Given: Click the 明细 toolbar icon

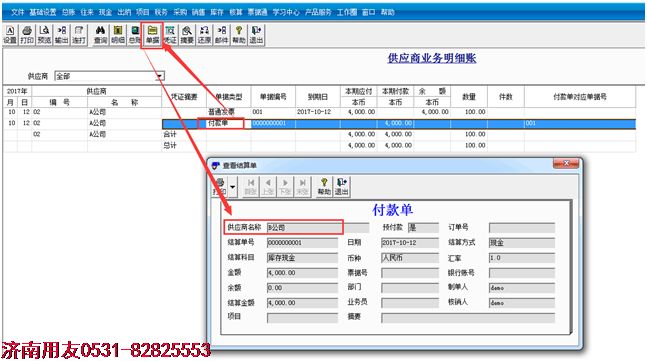Looking at the screenshot, I should 118,35.
